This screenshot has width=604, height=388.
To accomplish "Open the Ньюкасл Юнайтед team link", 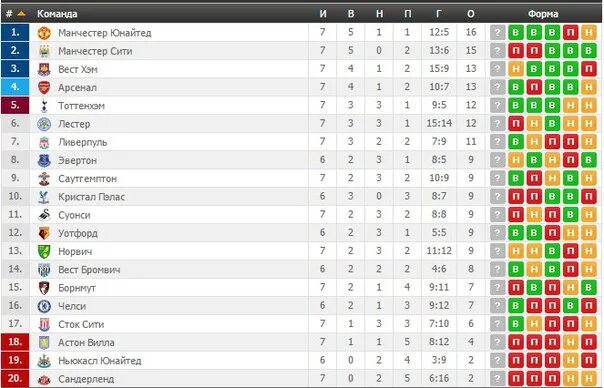I will click(100, 361).
